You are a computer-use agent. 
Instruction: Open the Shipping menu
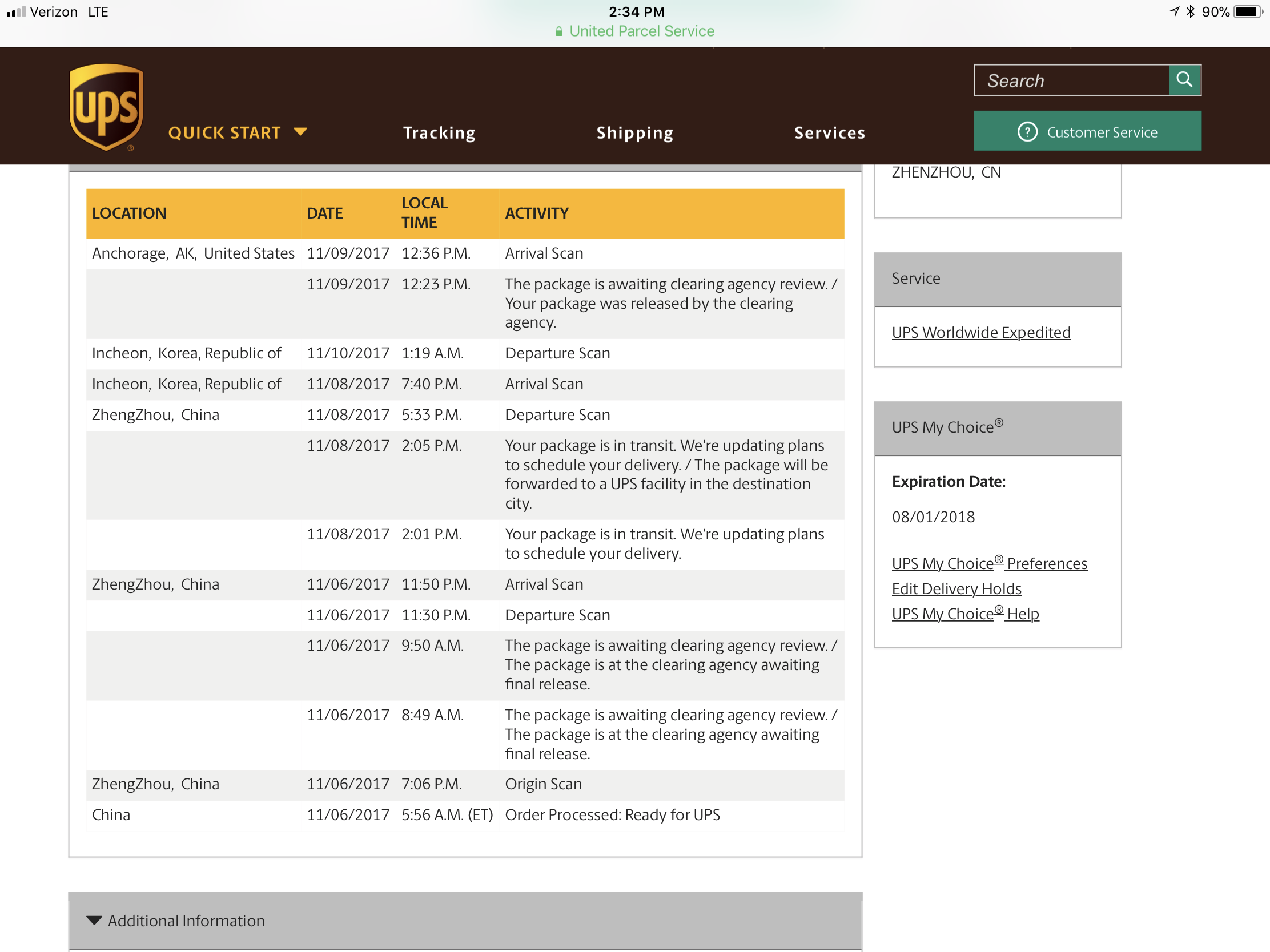pos(634,132)
